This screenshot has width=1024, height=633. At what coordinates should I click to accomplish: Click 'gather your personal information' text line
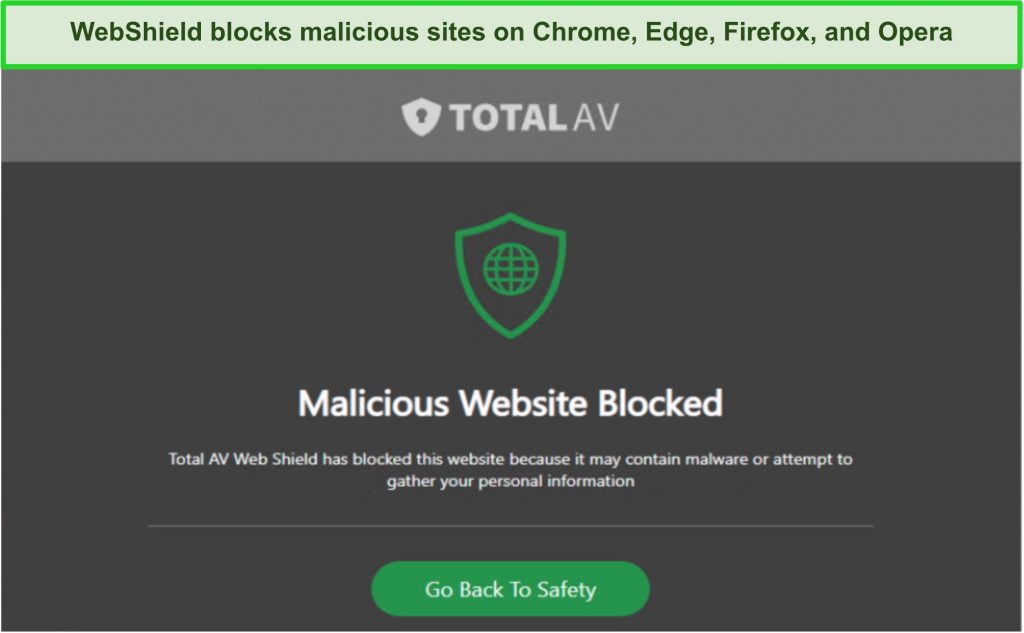tap(511, 481)
